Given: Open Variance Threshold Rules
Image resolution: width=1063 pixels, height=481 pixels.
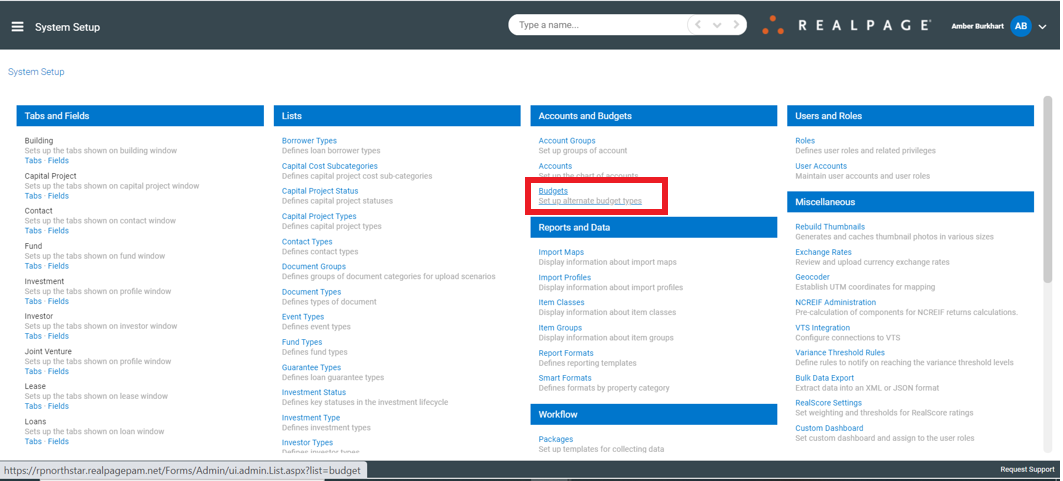Looking at the screenshot, I should [840, 352].
